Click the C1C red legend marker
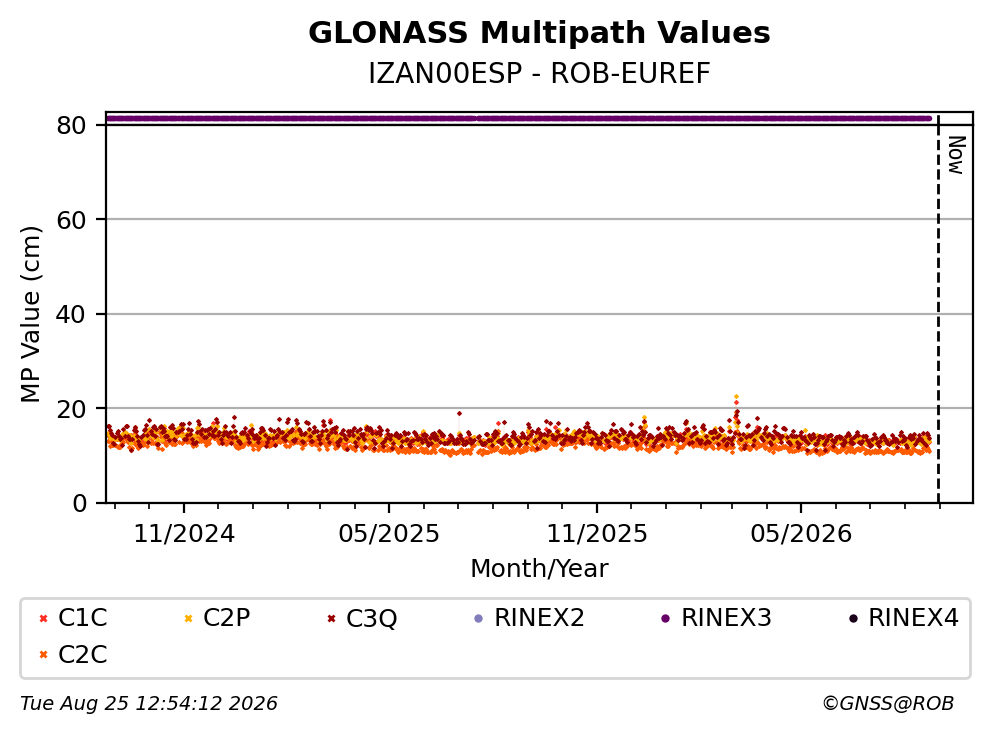 [x=43, y=619]
